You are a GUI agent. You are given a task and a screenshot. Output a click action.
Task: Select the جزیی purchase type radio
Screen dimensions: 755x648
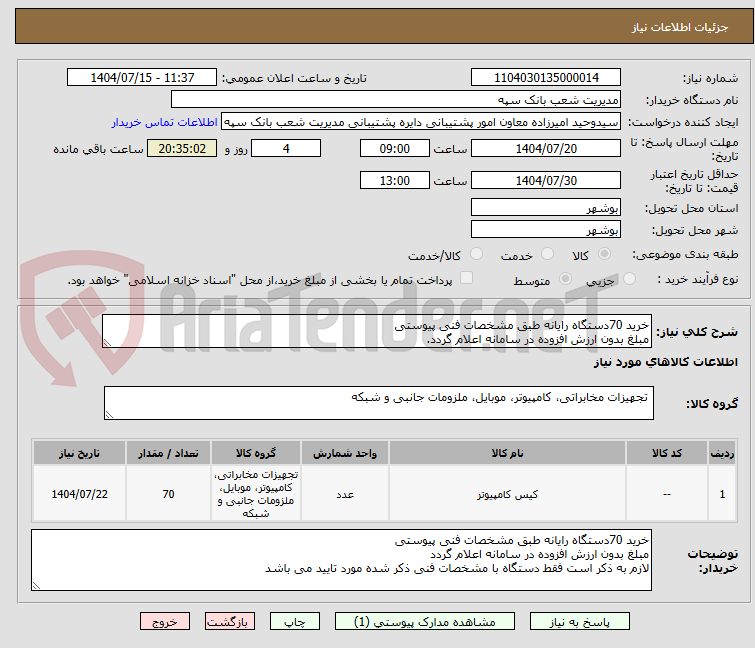pos(629,279)
